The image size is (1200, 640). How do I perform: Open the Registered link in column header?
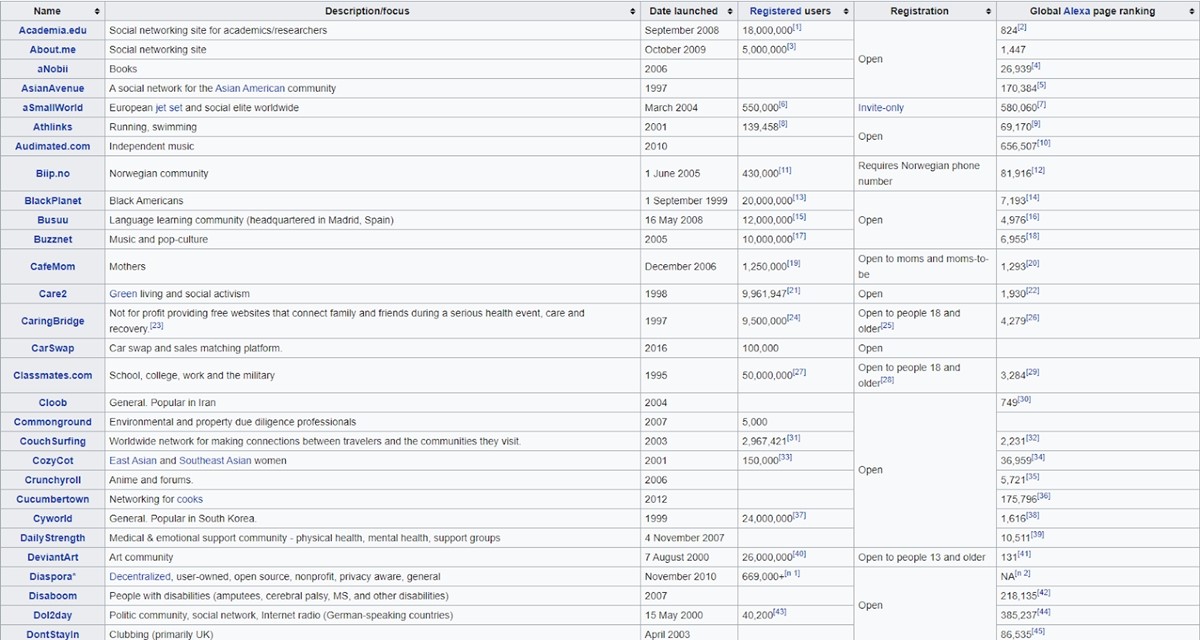(776, 11)
